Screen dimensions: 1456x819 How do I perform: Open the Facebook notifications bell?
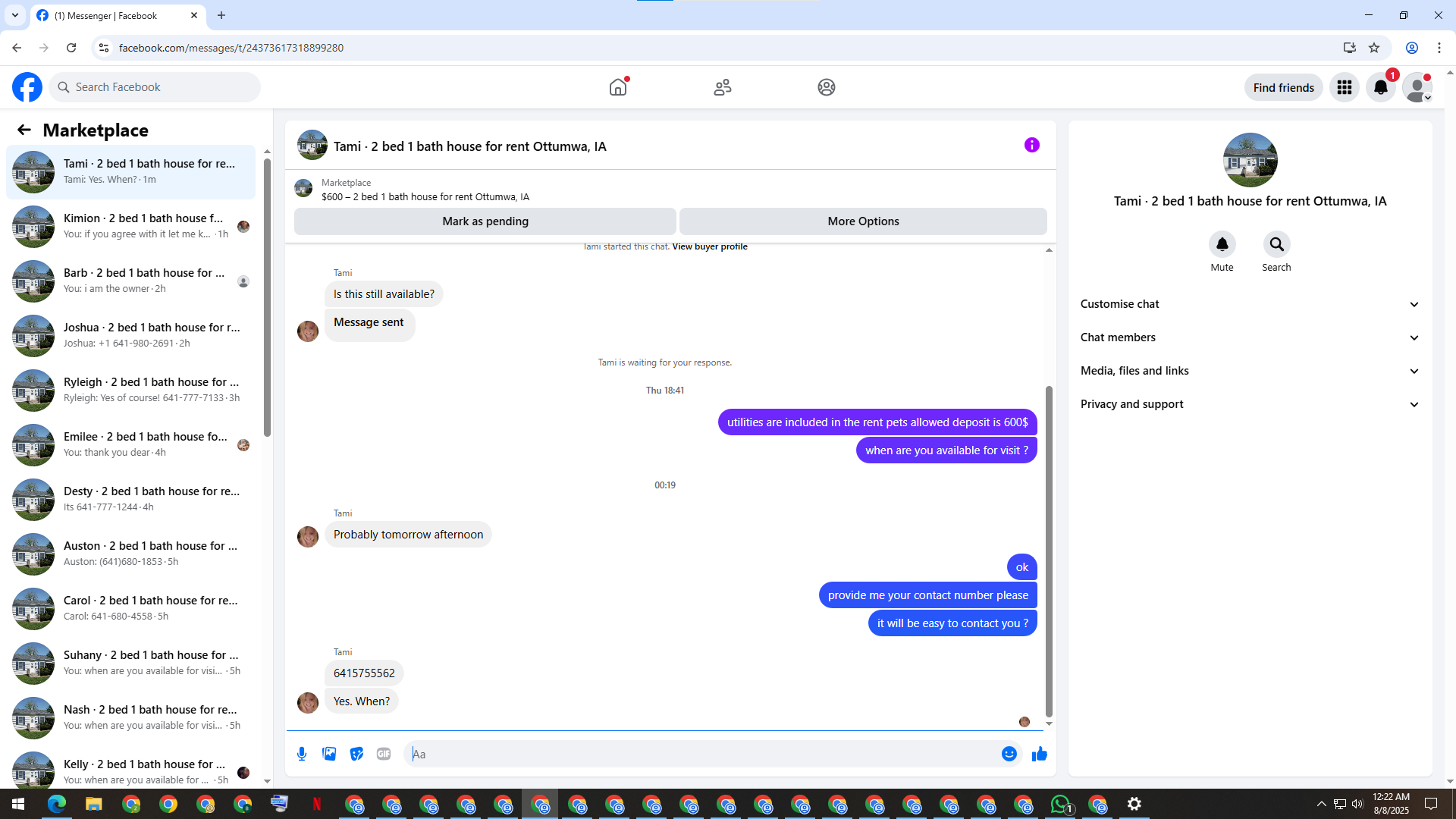click(1380, 87)
